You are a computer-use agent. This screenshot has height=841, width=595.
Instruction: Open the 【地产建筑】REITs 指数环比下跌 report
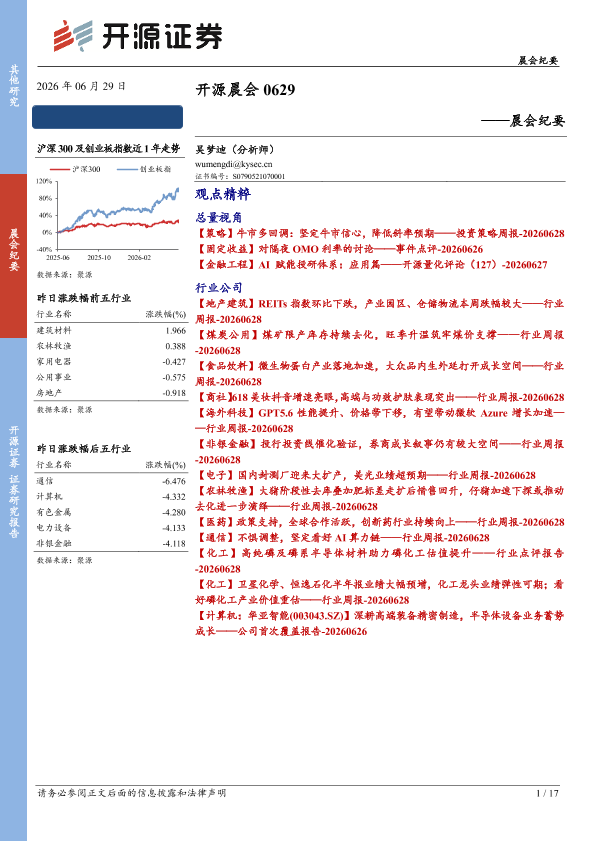[380, 311]
